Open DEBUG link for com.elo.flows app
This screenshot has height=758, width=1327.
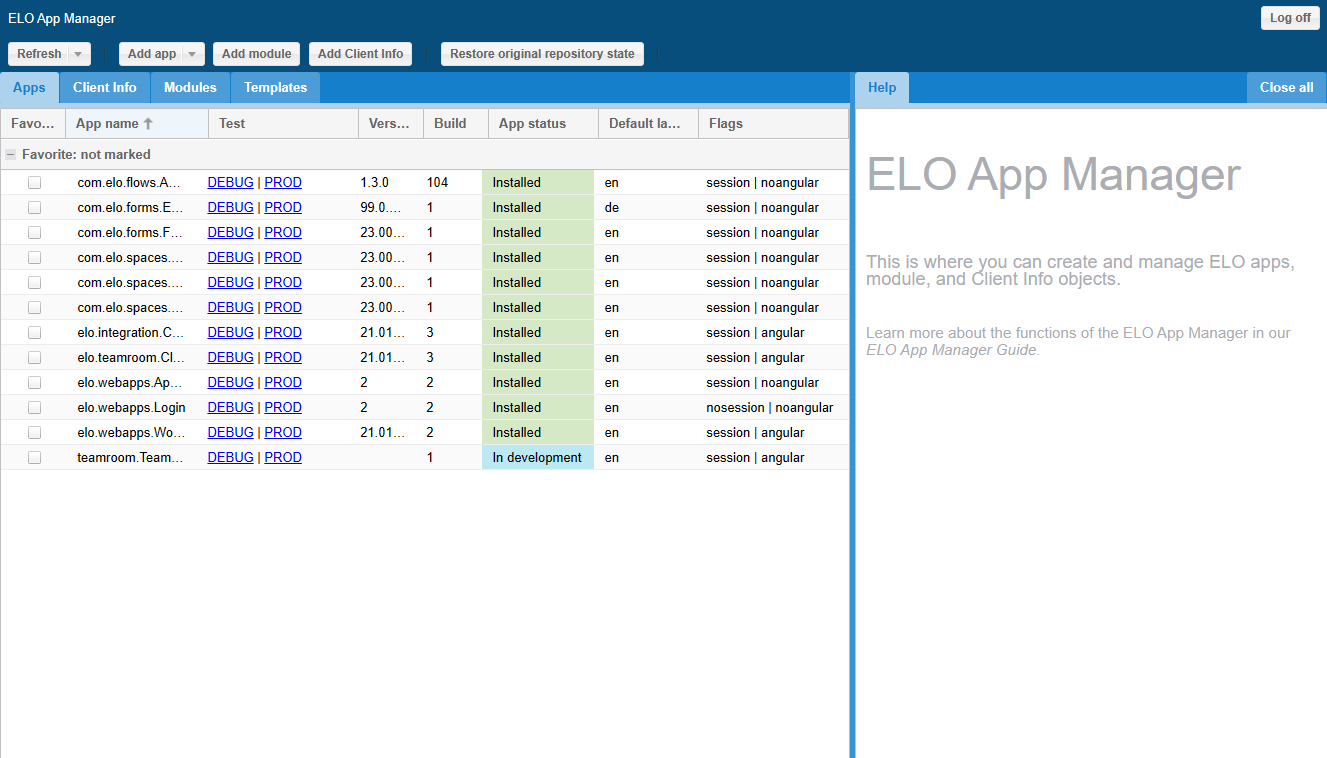(x=230, y=183)
